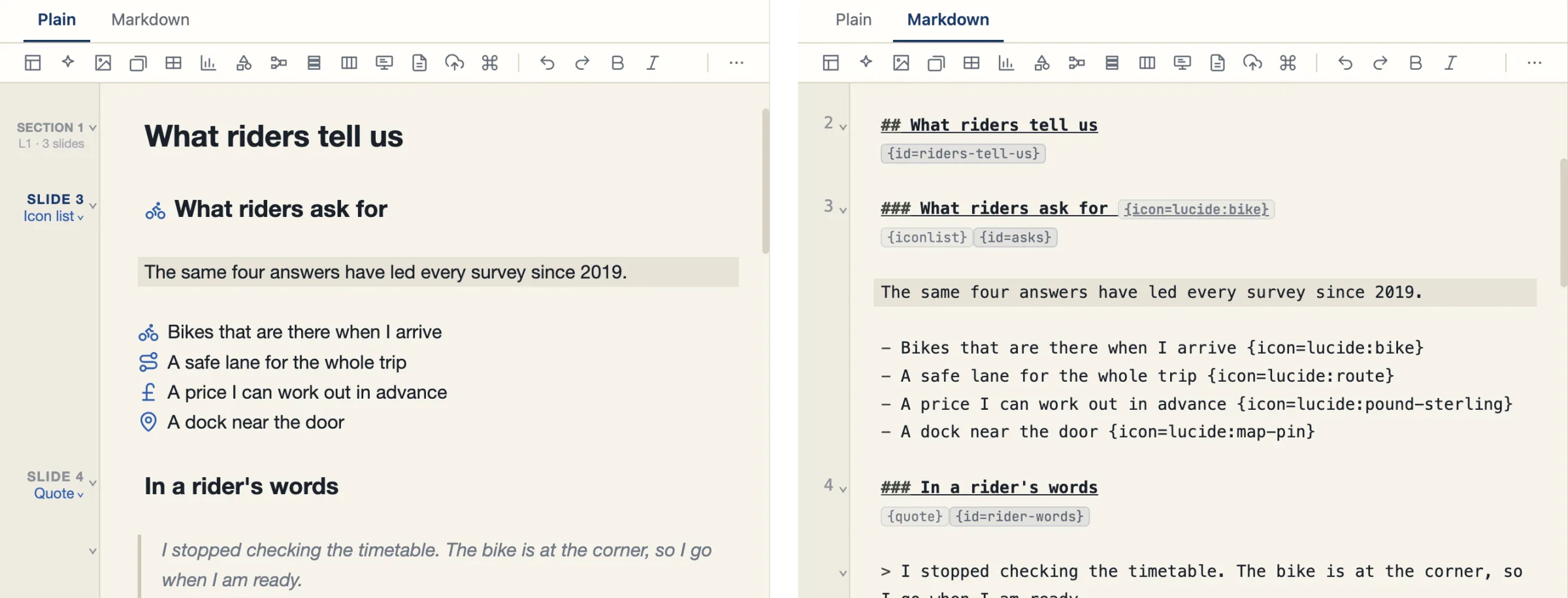Click the stacked rows icon in right pane toolbar
This screenshot has width=1568, height=598.
(x=1112, y=63)
